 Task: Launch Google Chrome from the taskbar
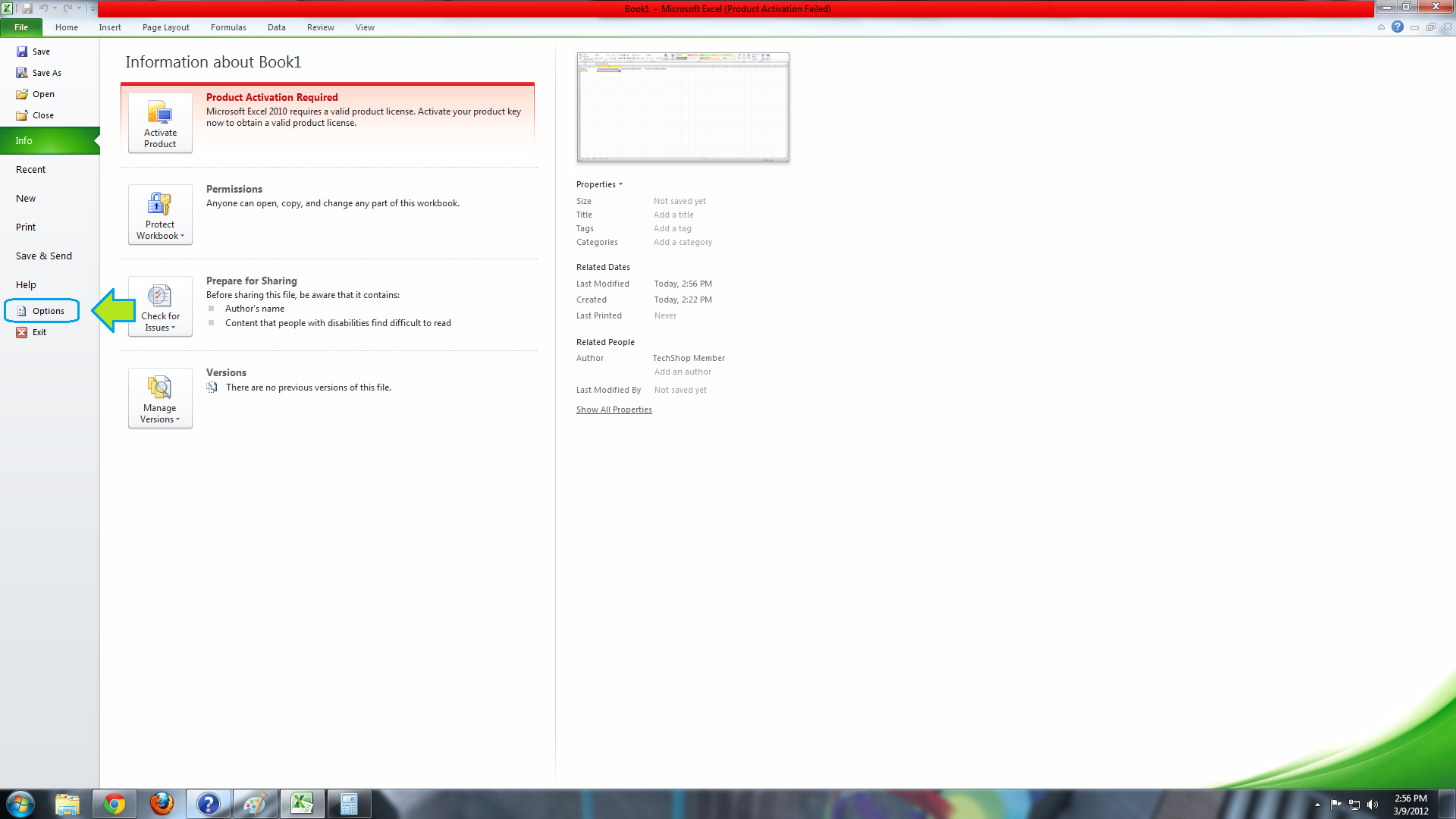[x=115, y=804]
